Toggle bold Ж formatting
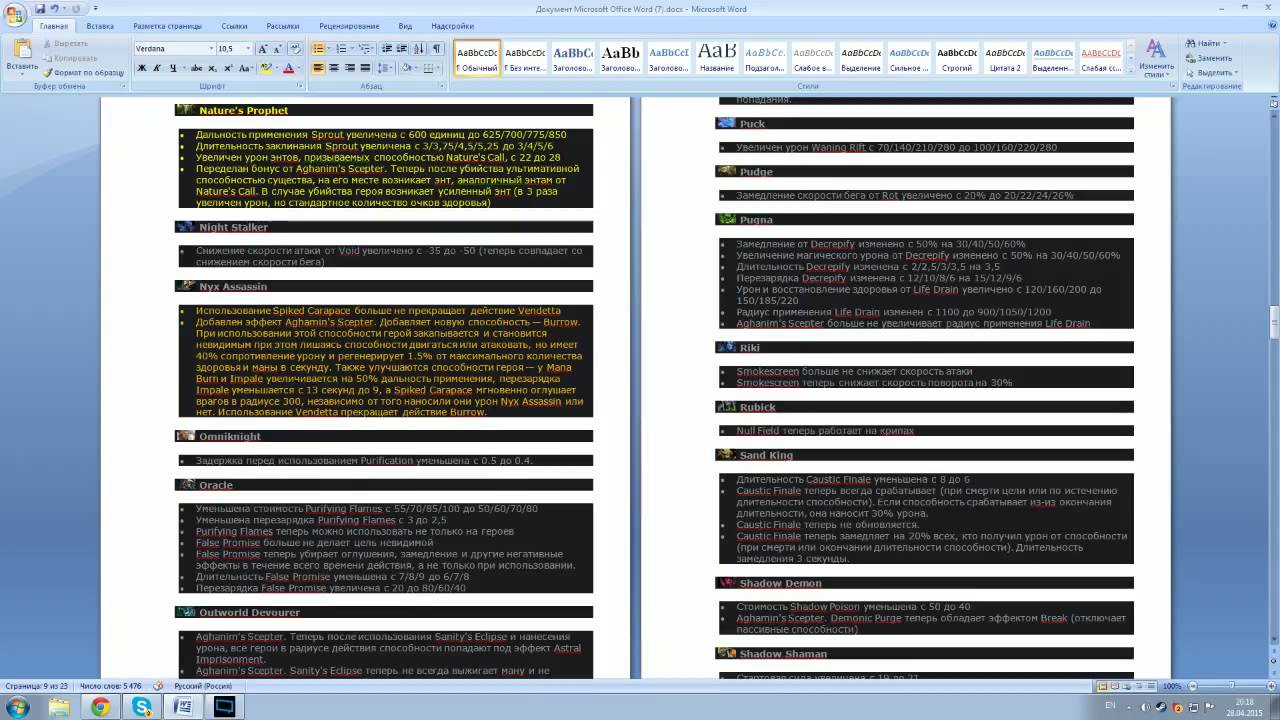 tap(142, 68)
